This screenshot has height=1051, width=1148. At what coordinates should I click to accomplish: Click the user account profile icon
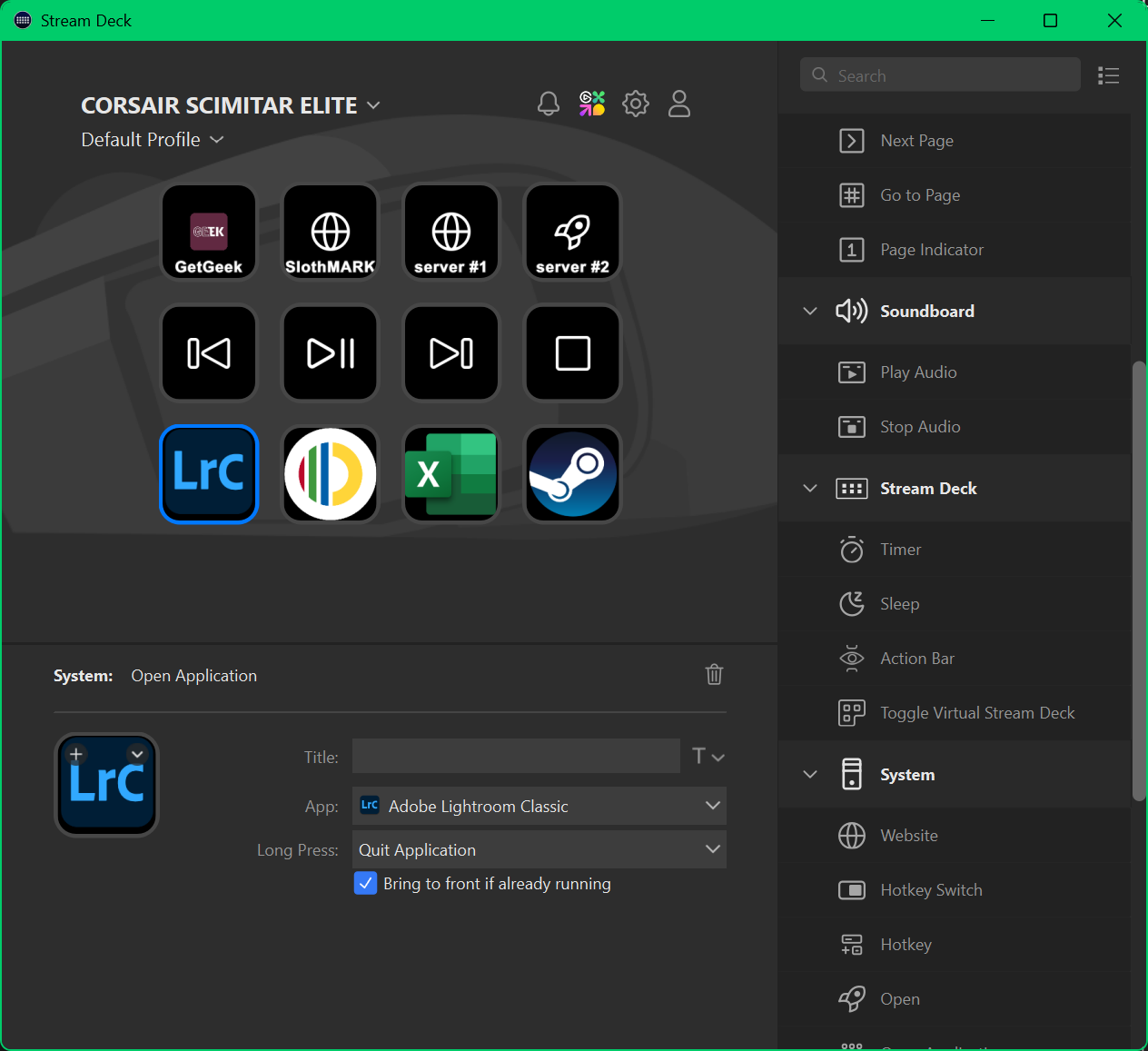click(x=679, y=104)
